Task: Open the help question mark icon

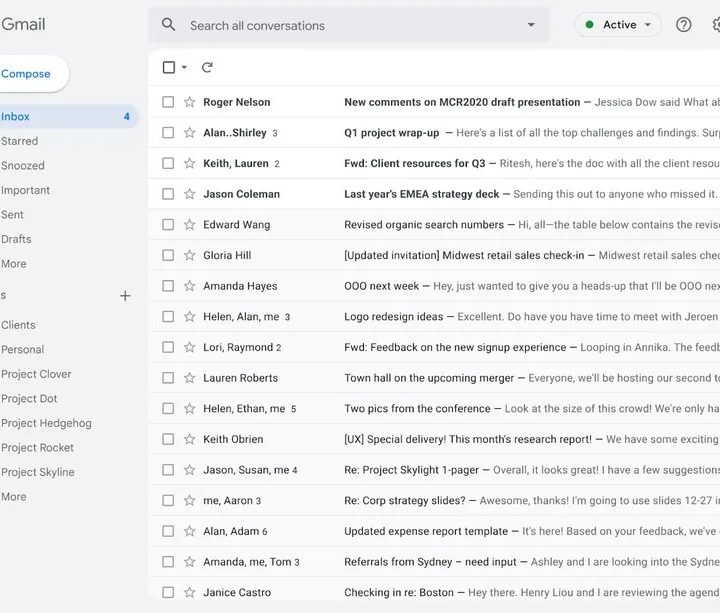Action: 683,25
